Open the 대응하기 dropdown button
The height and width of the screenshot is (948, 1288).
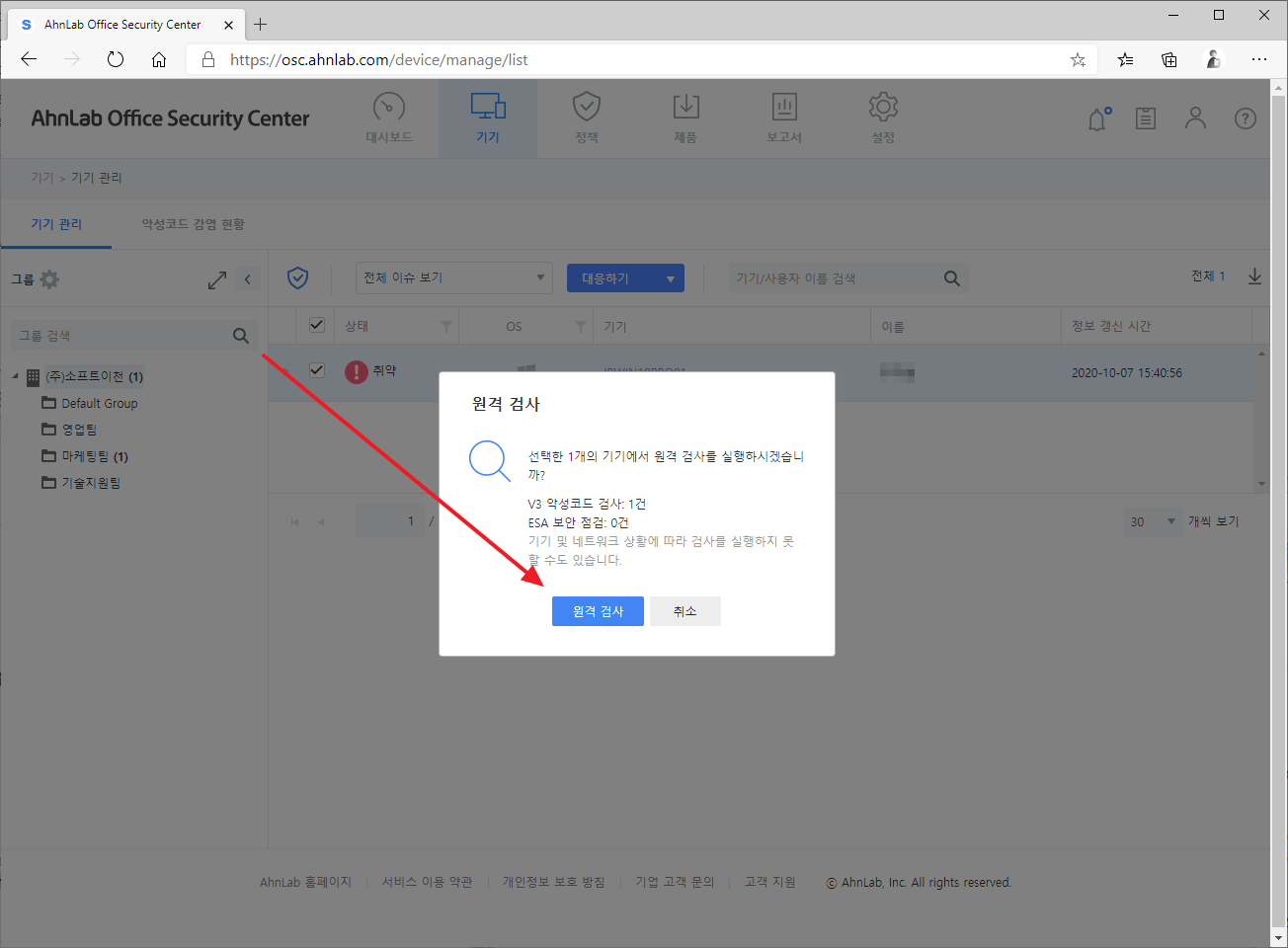625,278
